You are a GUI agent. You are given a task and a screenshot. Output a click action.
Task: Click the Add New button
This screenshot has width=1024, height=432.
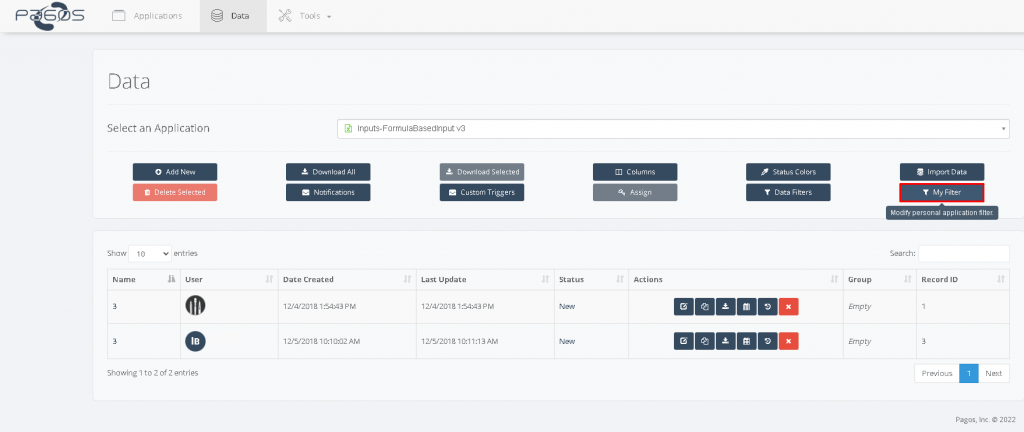point(175,172)
